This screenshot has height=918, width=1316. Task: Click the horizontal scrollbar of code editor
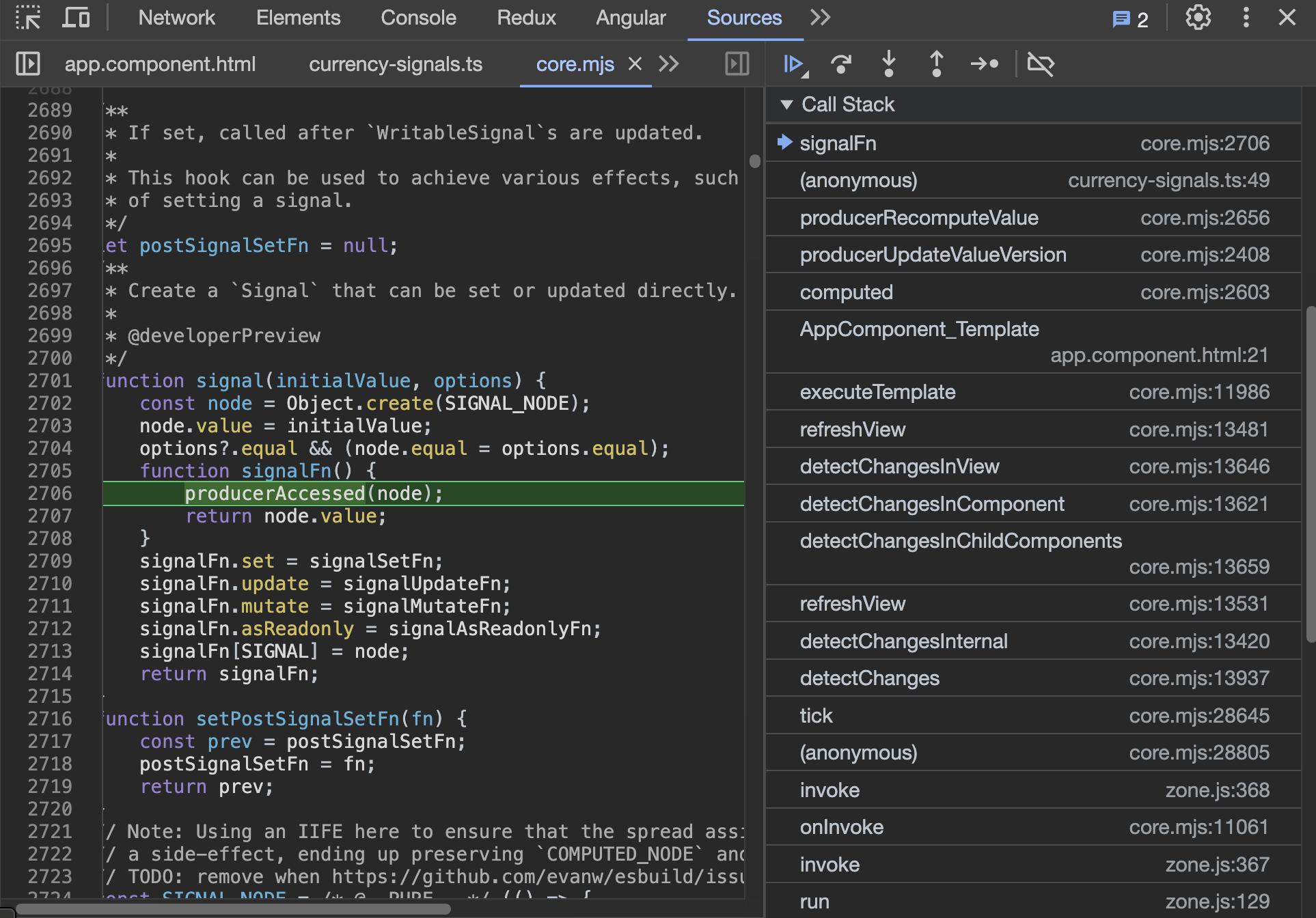tap(232, 909)
